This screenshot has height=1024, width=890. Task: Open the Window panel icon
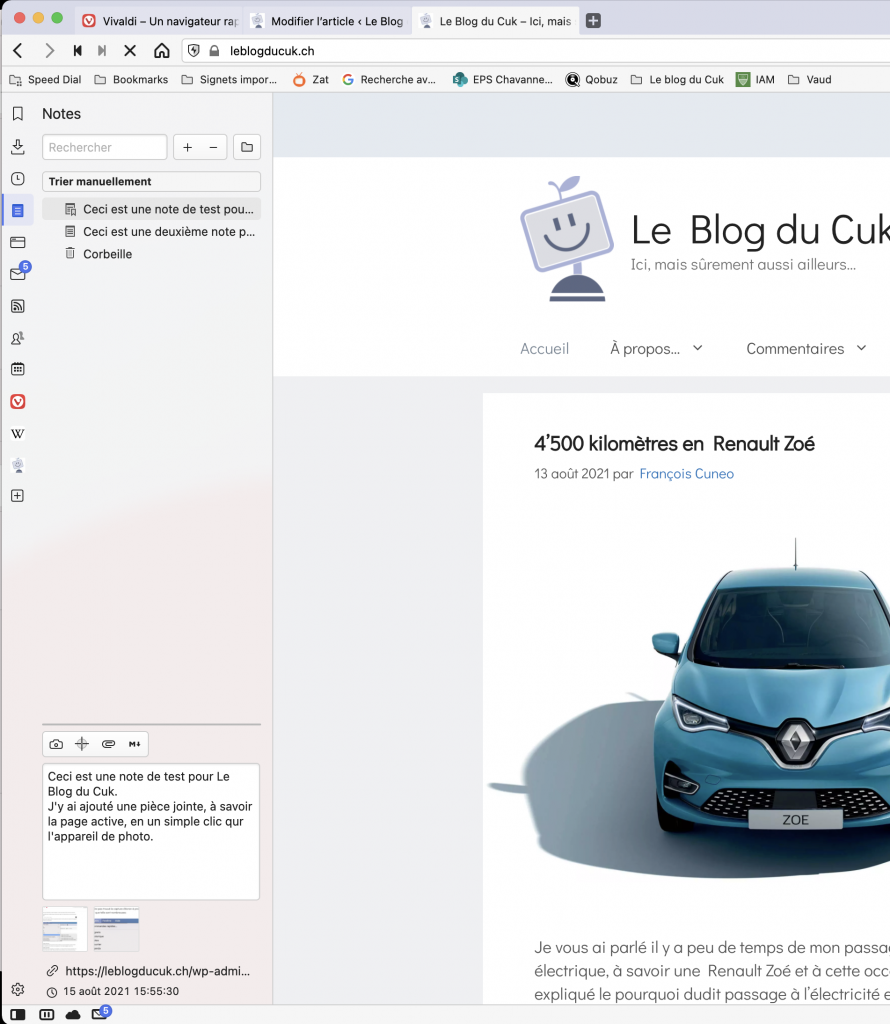coord(18,242)
